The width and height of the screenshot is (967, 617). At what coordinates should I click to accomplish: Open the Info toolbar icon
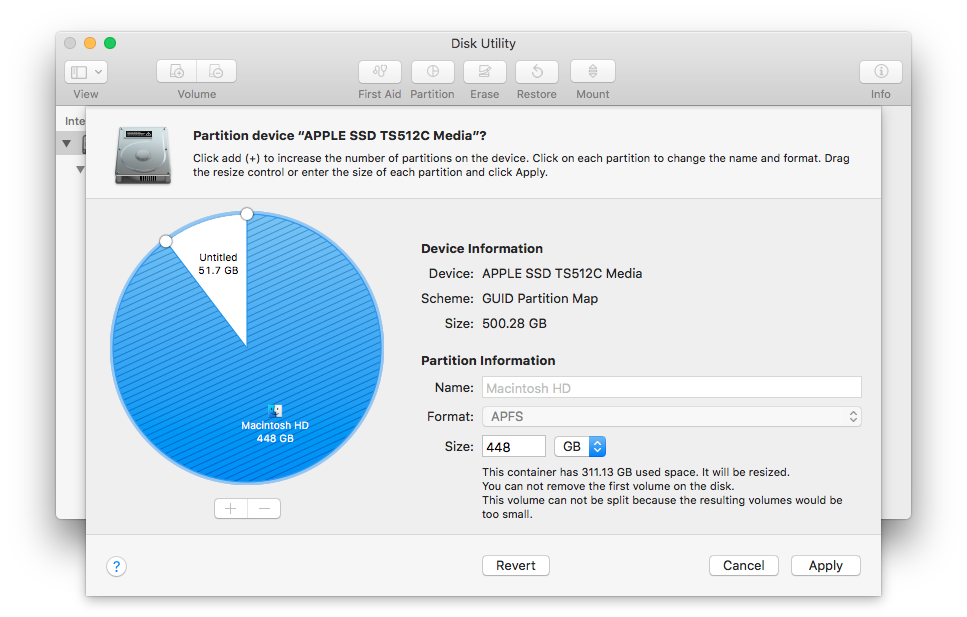pos(881,72)
